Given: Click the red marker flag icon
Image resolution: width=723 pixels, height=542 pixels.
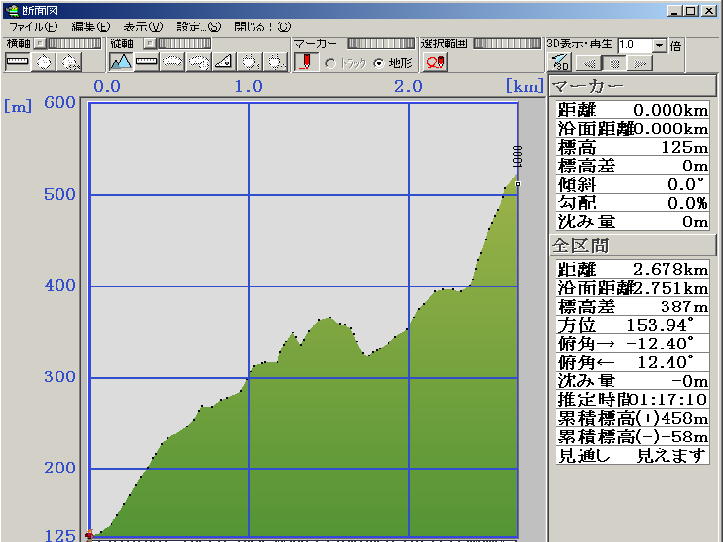Looking at the screenshot, I should [x=305, y=62].
